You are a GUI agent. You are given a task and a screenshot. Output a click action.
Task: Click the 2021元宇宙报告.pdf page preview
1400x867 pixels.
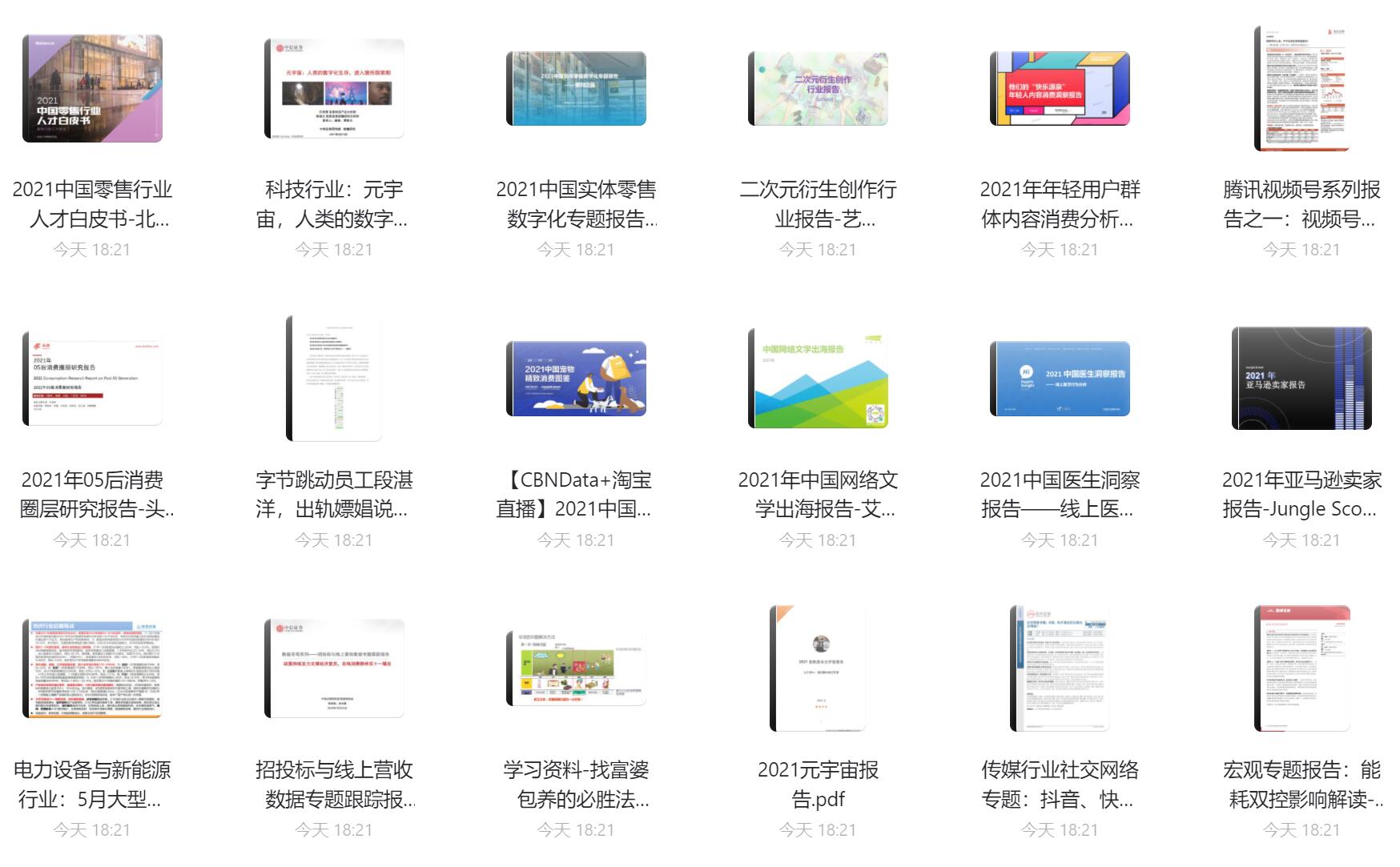pos(818,668)
